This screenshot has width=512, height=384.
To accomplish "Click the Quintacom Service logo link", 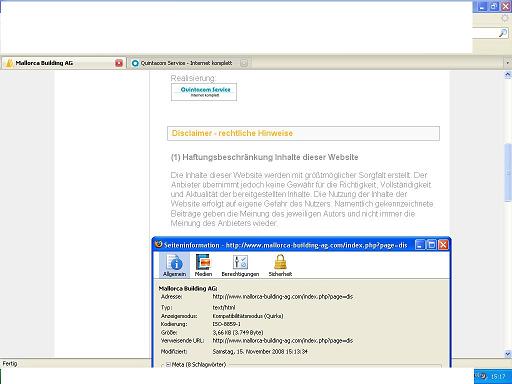I will 204,92.
